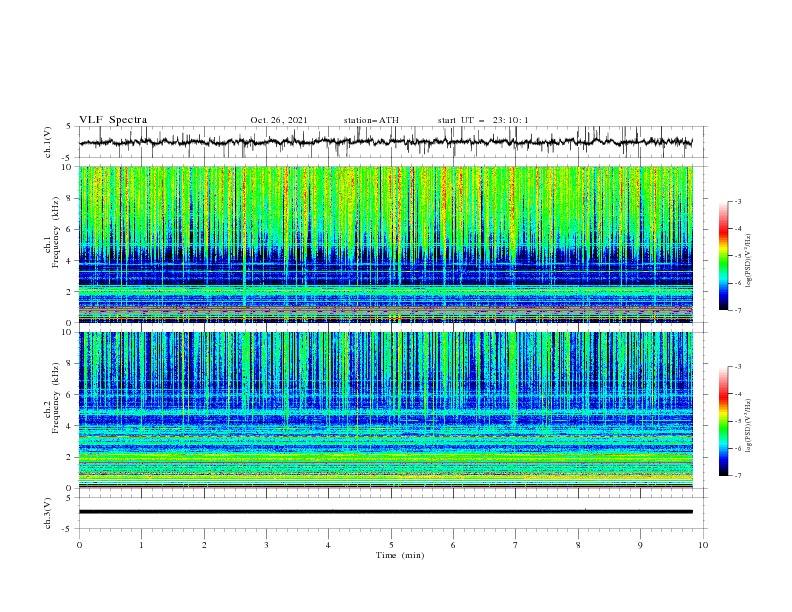
Task: Click the "Time (min)" x-axis label
Action: pos(400,555)
